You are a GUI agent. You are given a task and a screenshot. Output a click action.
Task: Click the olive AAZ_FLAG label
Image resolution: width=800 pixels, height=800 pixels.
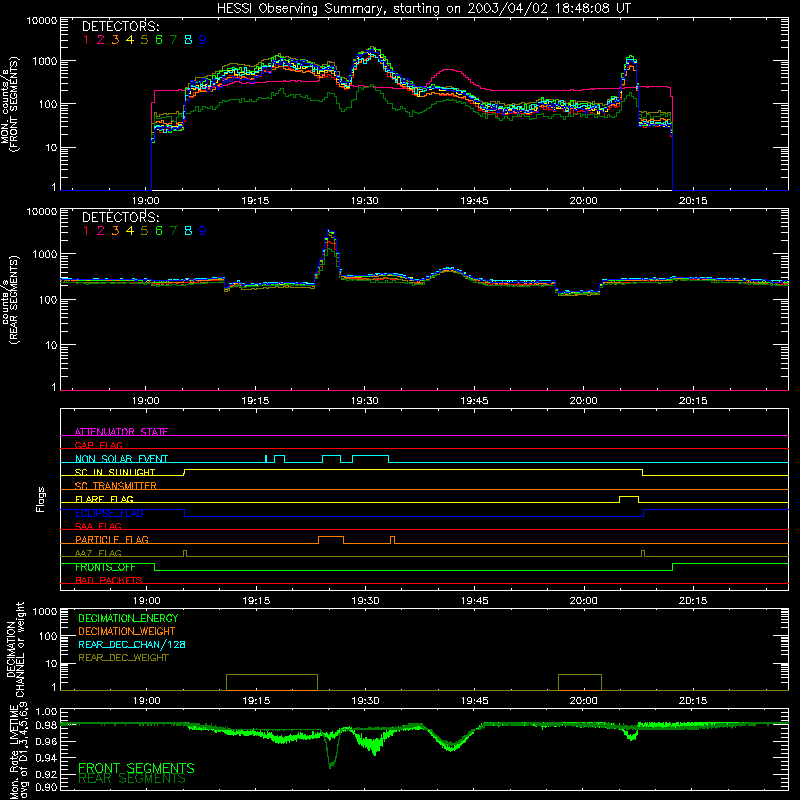pos(98,553)
